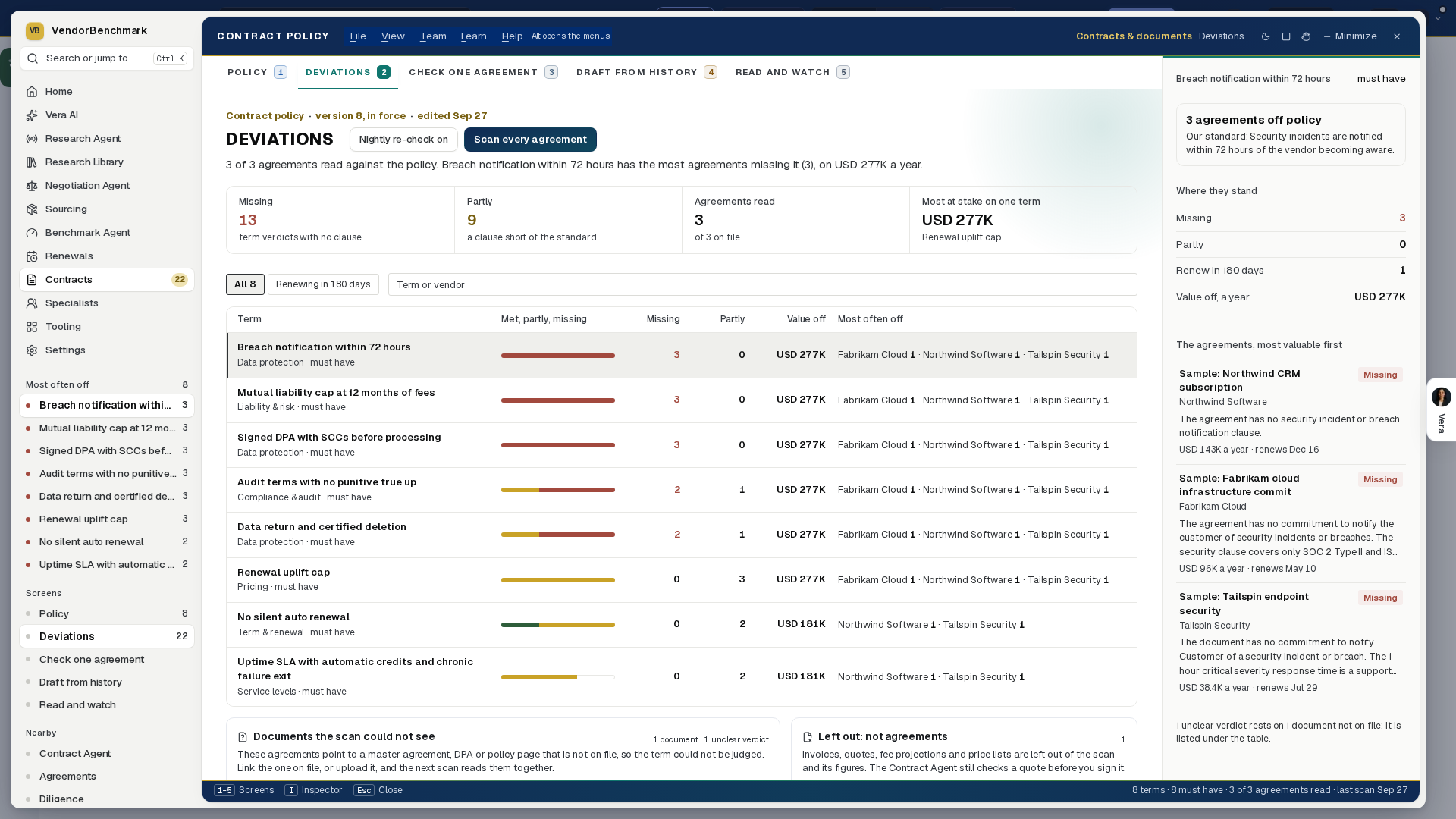Open Specialists in the sidebar
The image size is (1456, 819).
(x=106, y=303)
